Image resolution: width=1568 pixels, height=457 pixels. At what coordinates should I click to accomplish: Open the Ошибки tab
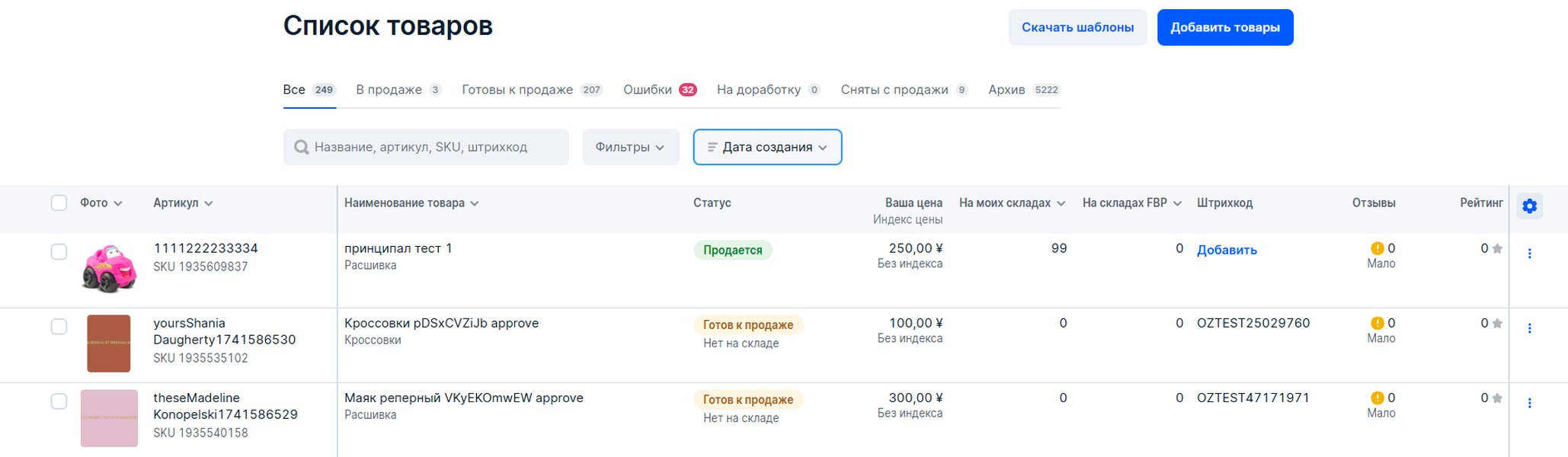coord(660,90)
